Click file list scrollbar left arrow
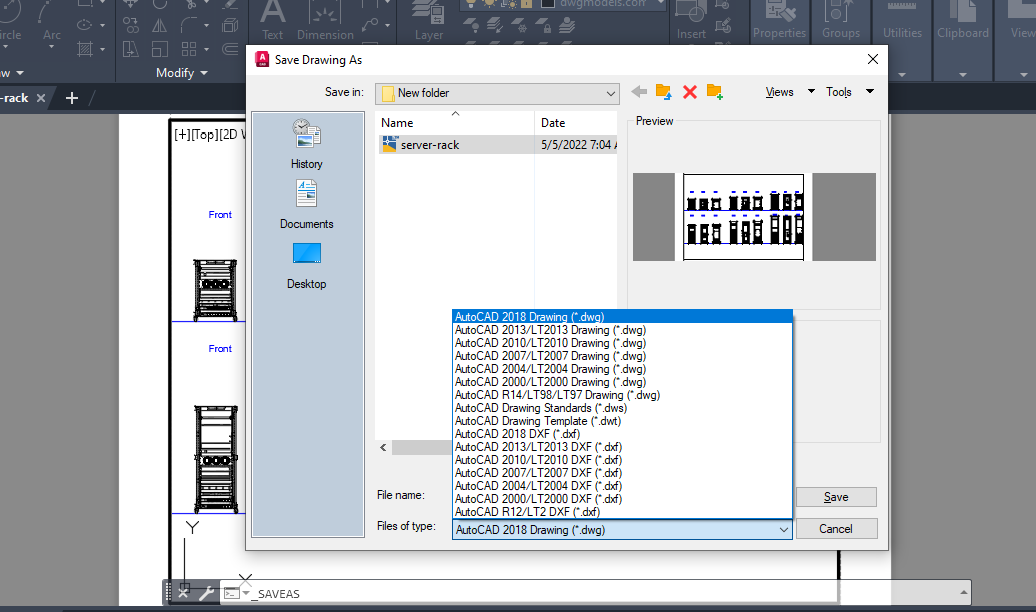Image resolution: width=1036 pixels, height=612 pixels. [383, 447]
